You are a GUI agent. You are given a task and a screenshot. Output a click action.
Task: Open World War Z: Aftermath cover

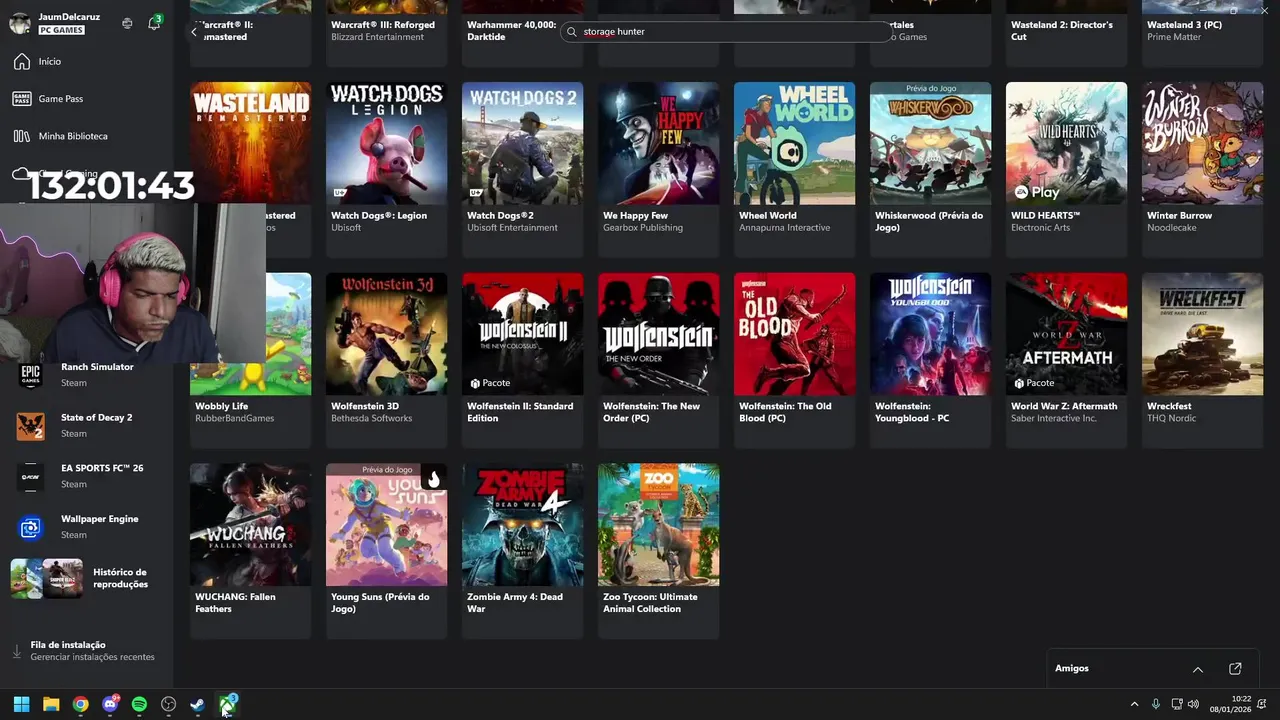[x=1066, y=334]
